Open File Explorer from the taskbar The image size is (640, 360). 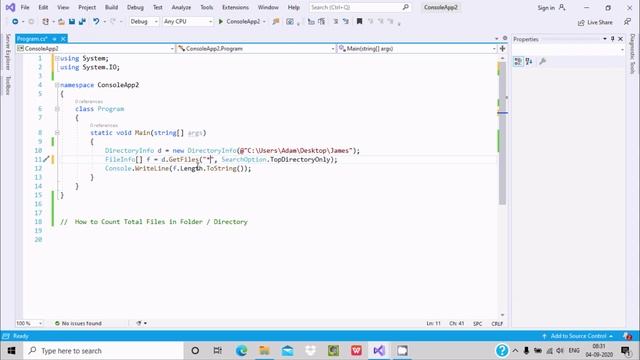coord(264,351)
